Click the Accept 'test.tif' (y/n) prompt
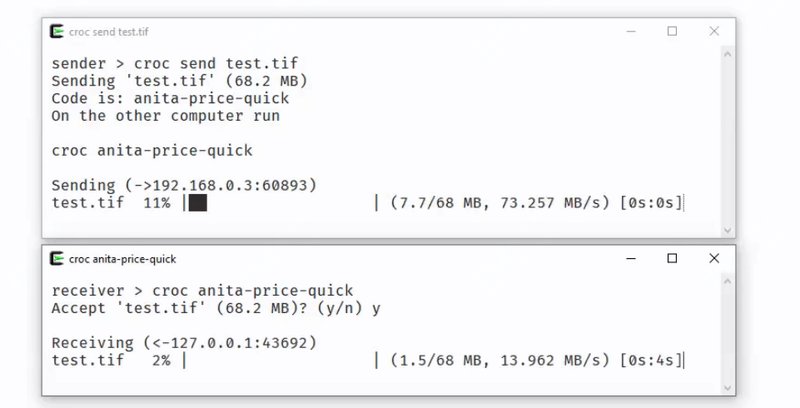Image resolution: width=800 pixels, height=408 pixels. (x=215, y=308)
